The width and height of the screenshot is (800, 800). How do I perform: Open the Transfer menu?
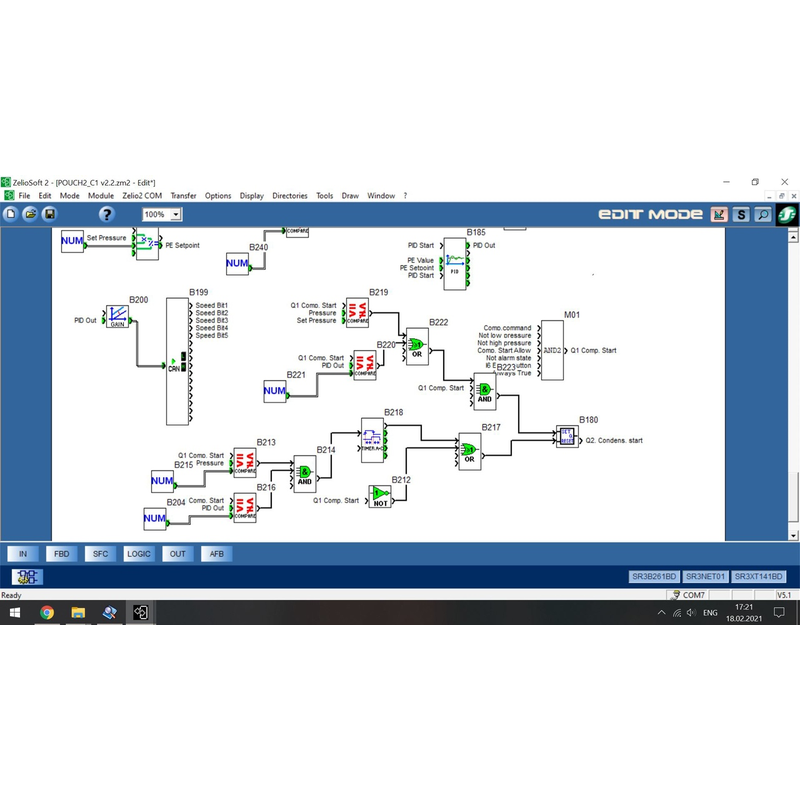[183, 196]
